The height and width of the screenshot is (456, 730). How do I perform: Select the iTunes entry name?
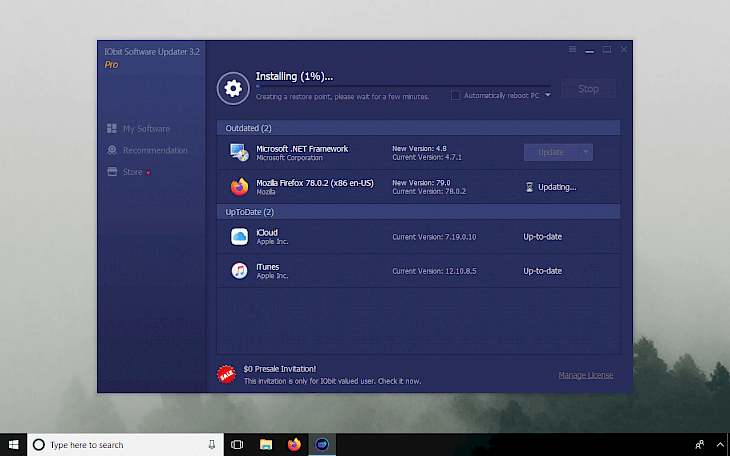(x=268, y=267)
